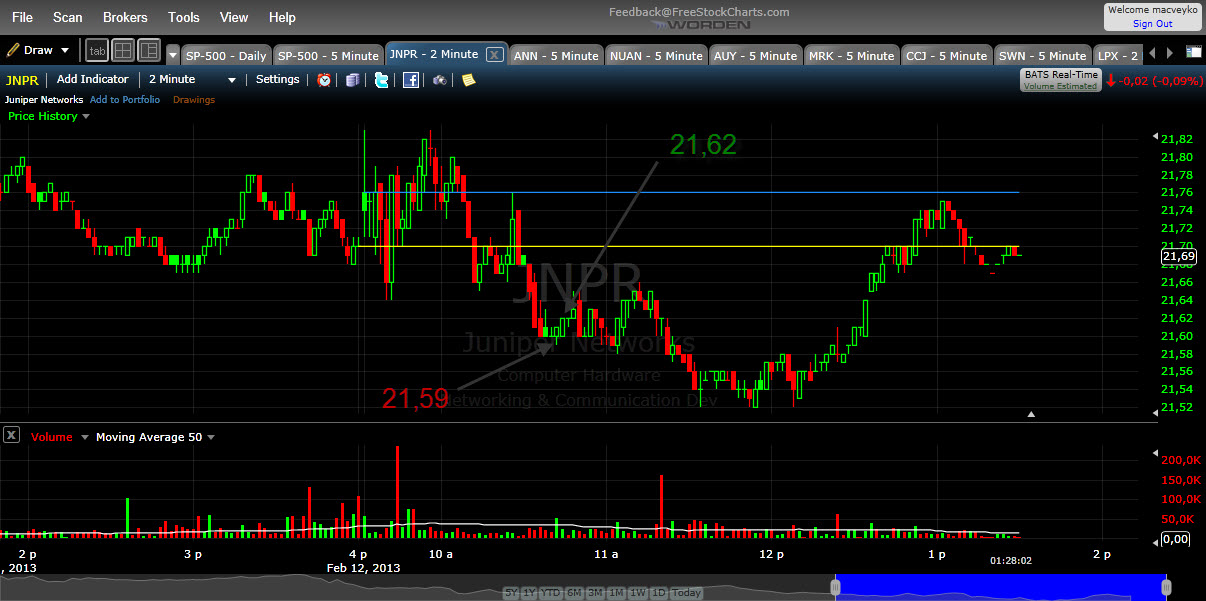1206x601 pixels.
Task: Click the Sign Out link
Action: point(1153,24)
